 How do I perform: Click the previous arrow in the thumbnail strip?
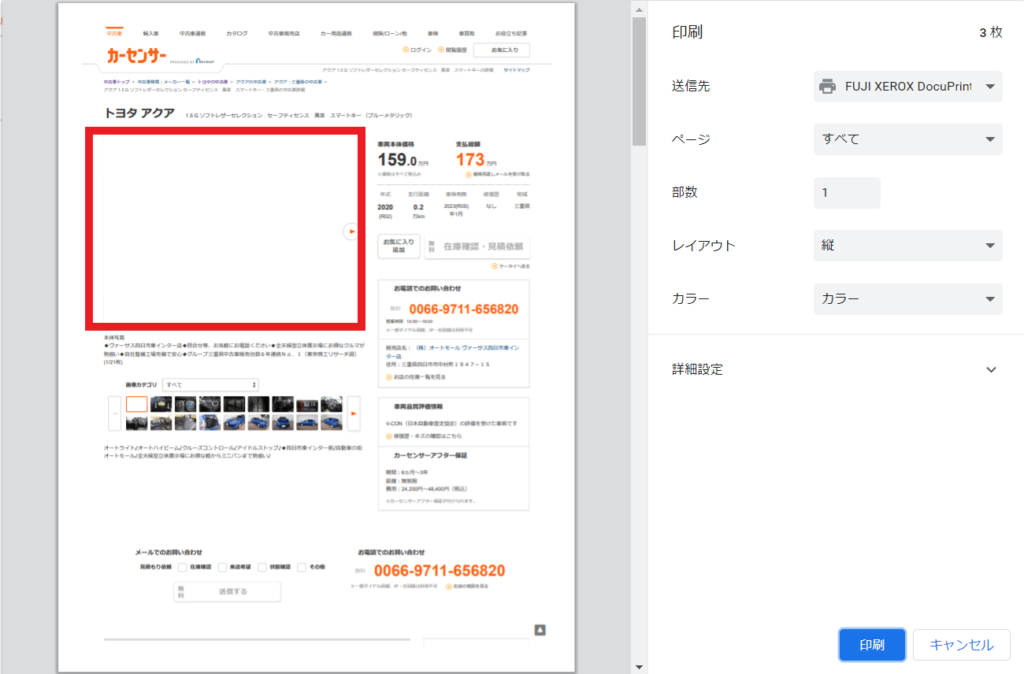pos(114,413)
